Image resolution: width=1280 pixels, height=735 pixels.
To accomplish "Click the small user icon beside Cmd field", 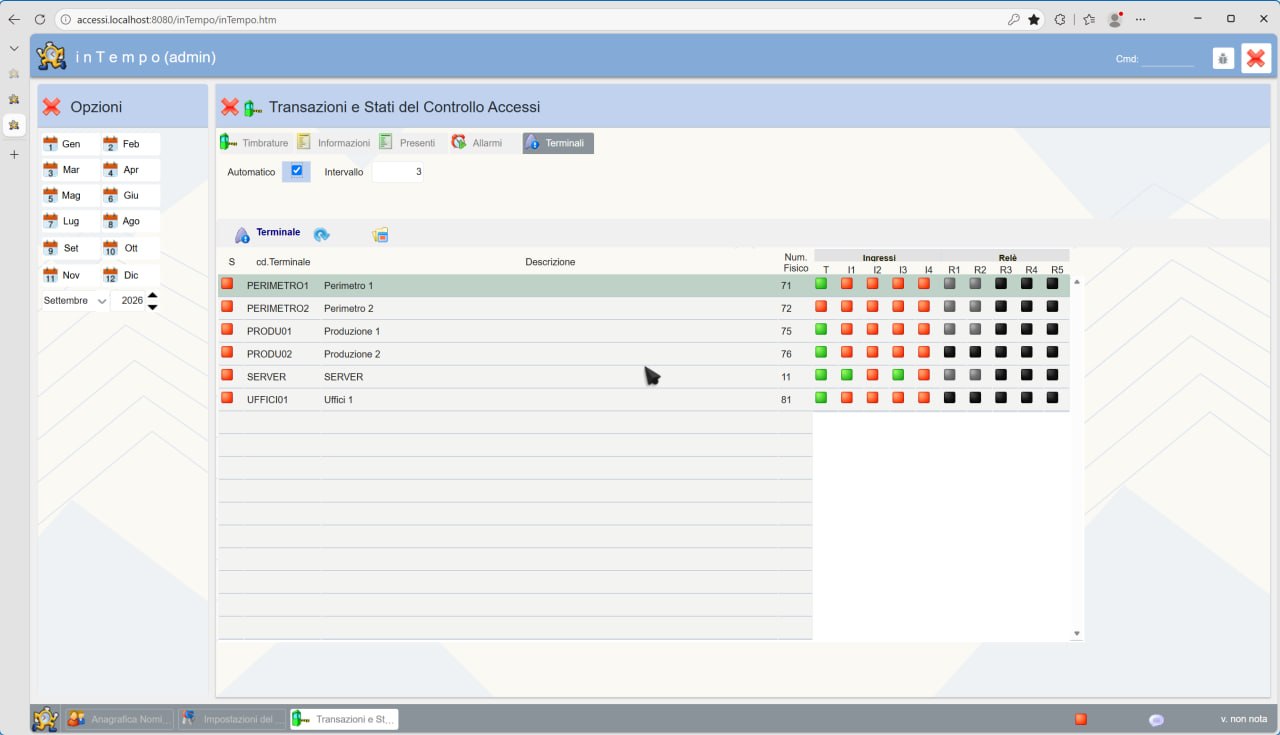I will click(x=1223, y=58).
